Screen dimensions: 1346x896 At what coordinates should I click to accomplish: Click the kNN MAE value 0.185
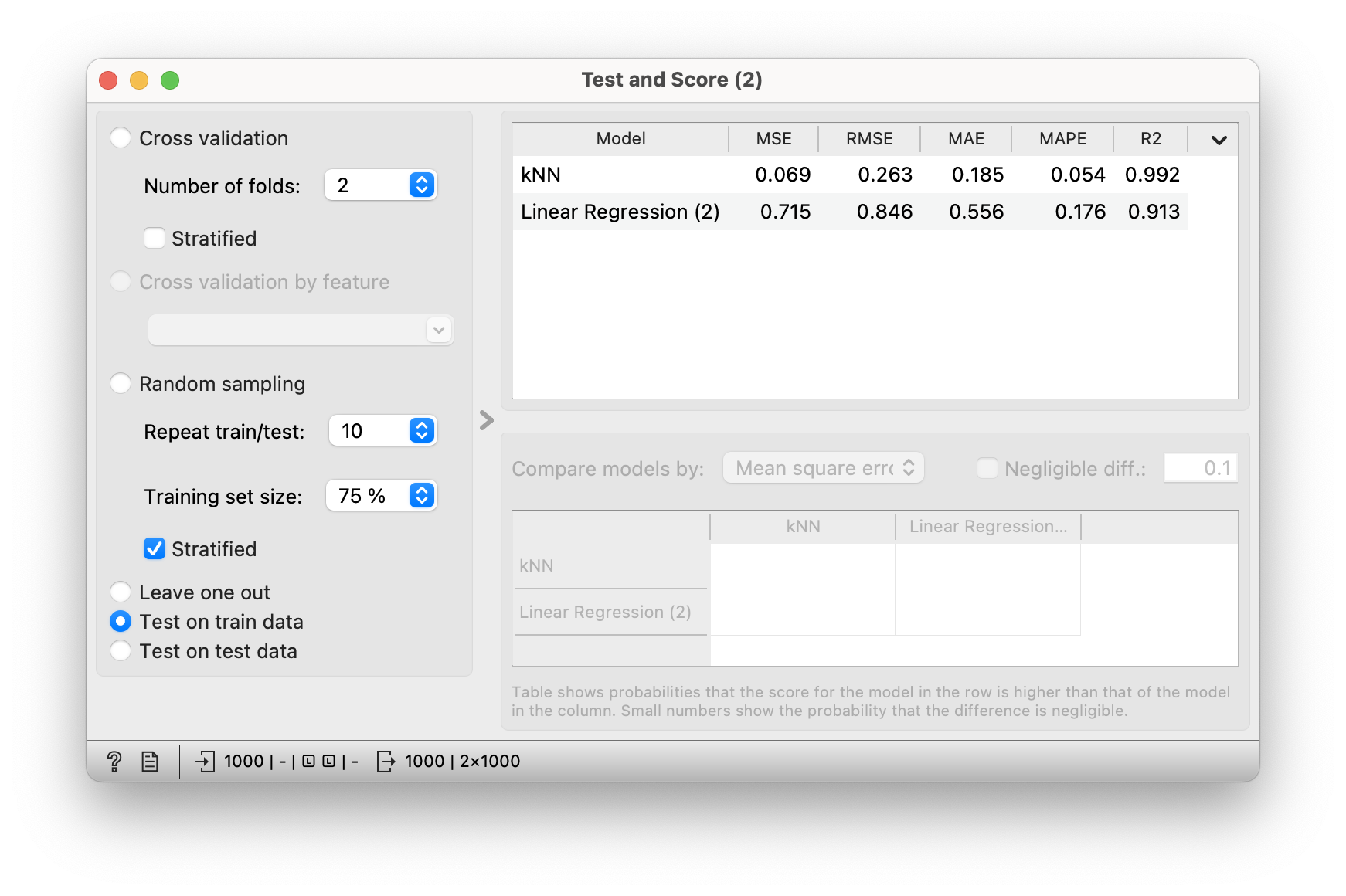pos(977,175)
